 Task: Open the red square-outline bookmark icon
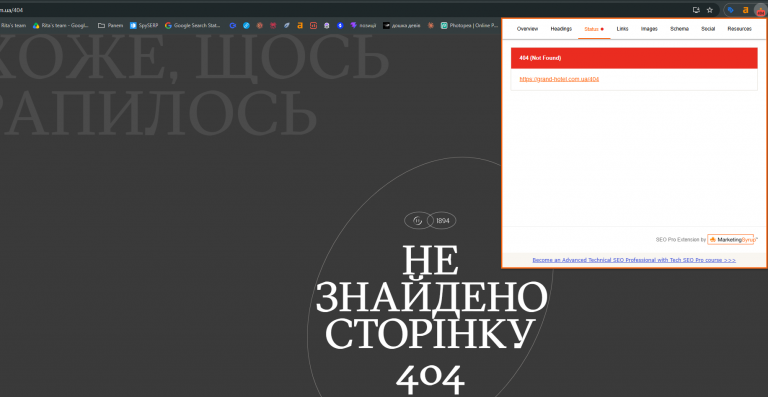[x=313, y=25]
